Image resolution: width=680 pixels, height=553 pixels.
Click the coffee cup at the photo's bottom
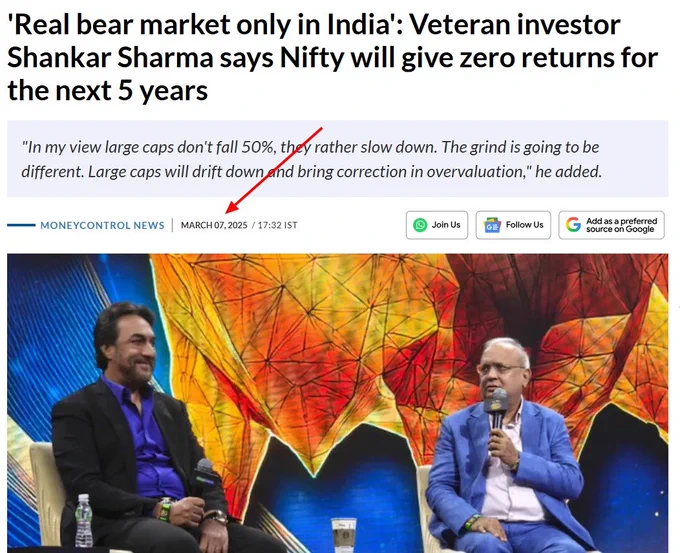coord(343,535)
